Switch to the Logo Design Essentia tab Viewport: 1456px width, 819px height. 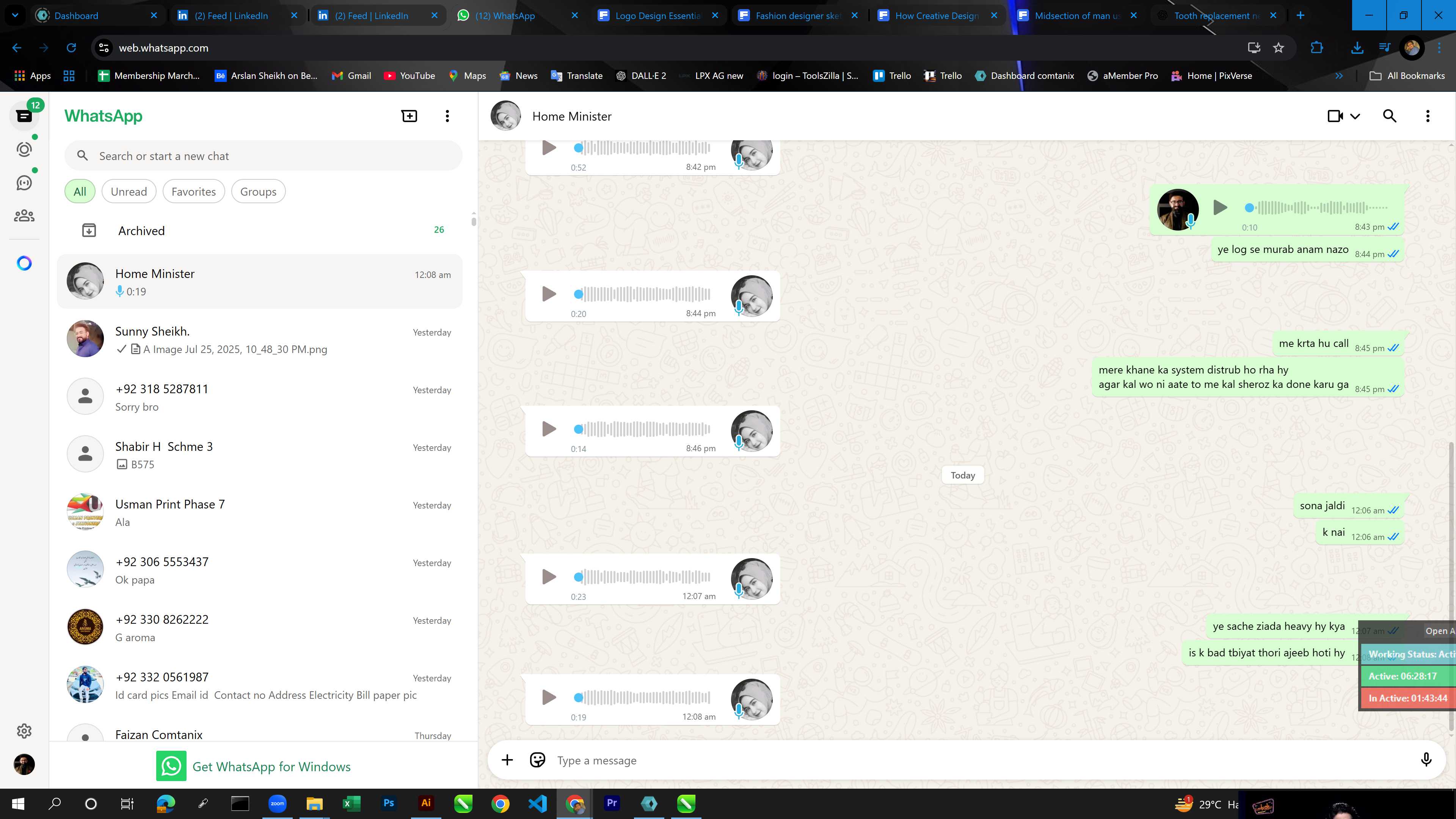659,15
